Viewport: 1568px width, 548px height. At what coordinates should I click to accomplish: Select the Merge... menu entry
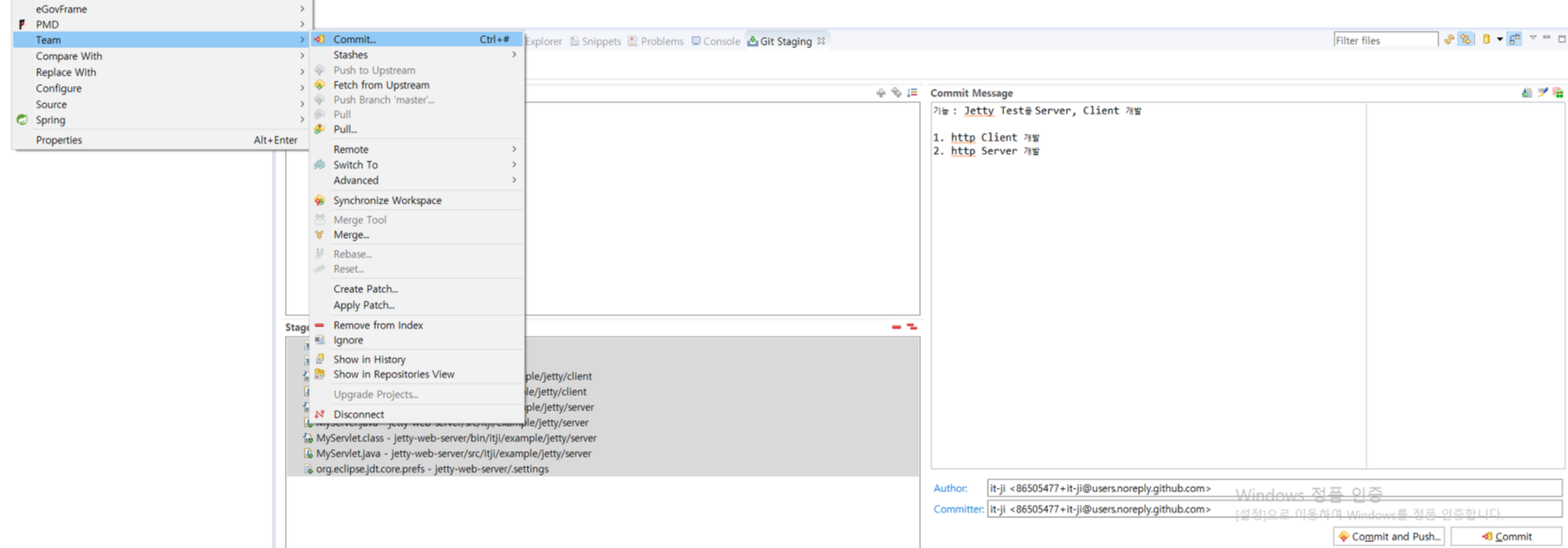point(417,234)
